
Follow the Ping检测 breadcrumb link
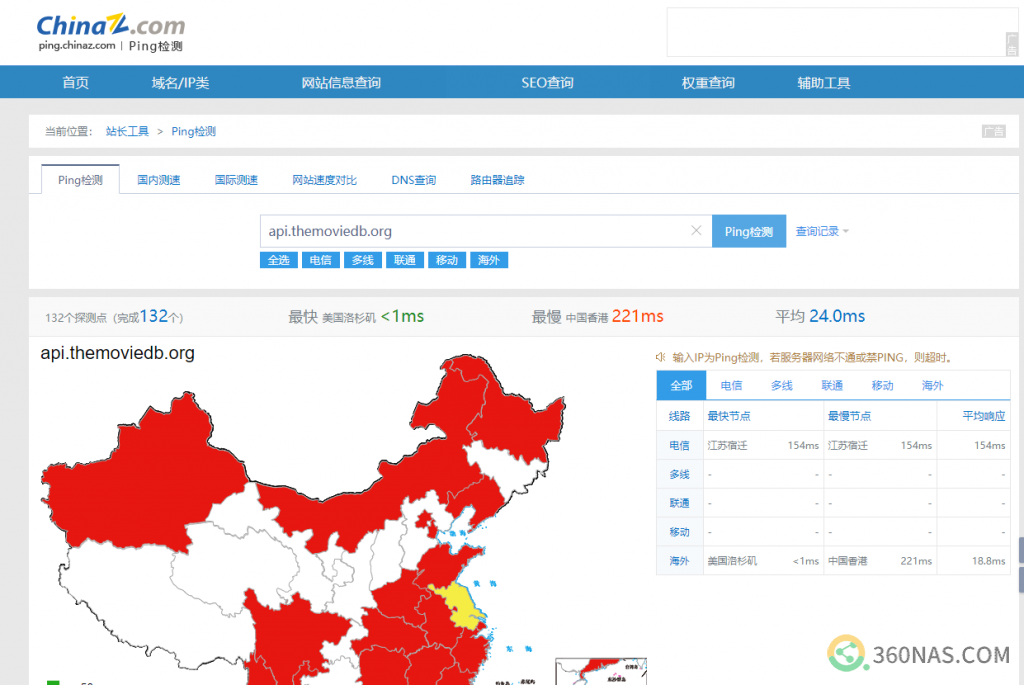click(193, 131)
